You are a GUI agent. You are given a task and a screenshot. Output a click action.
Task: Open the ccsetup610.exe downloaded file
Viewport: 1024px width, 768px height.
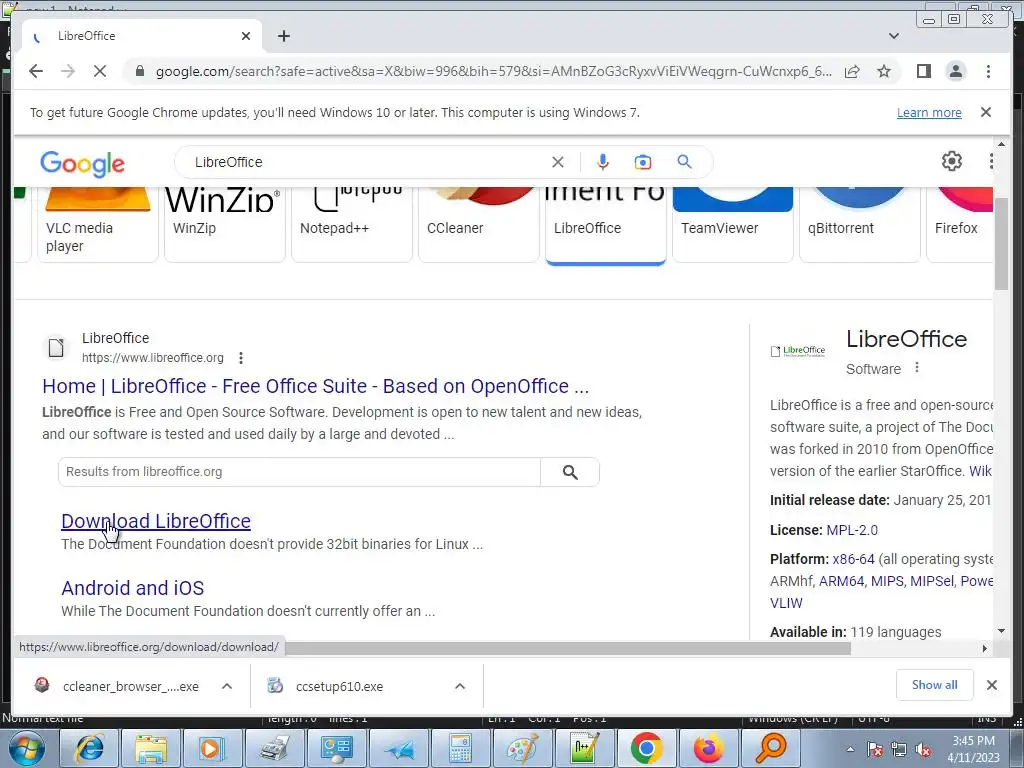coord(339,686)
